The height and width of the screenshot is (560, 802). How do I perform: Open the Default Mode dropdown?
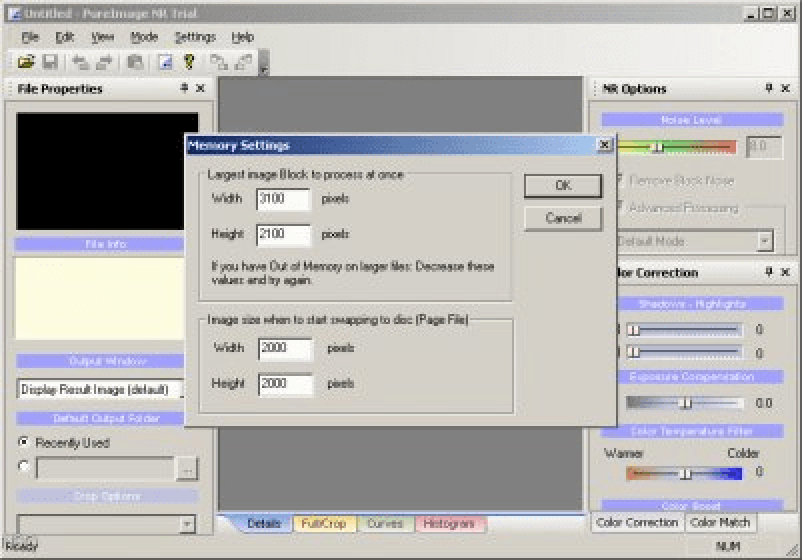[x=765, y=241]
